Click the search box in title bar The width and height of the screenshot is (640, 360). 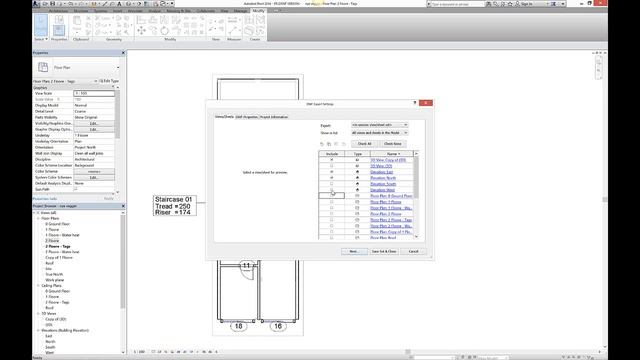(457, 4)
